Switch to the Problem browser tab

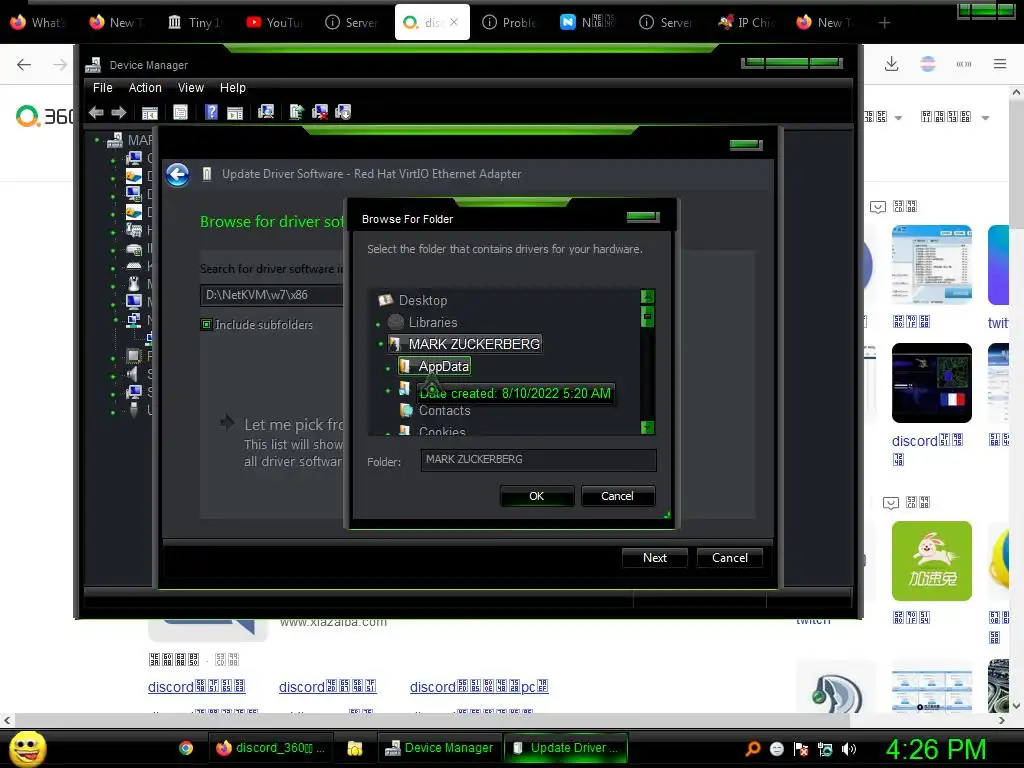[x=511, y=23]
